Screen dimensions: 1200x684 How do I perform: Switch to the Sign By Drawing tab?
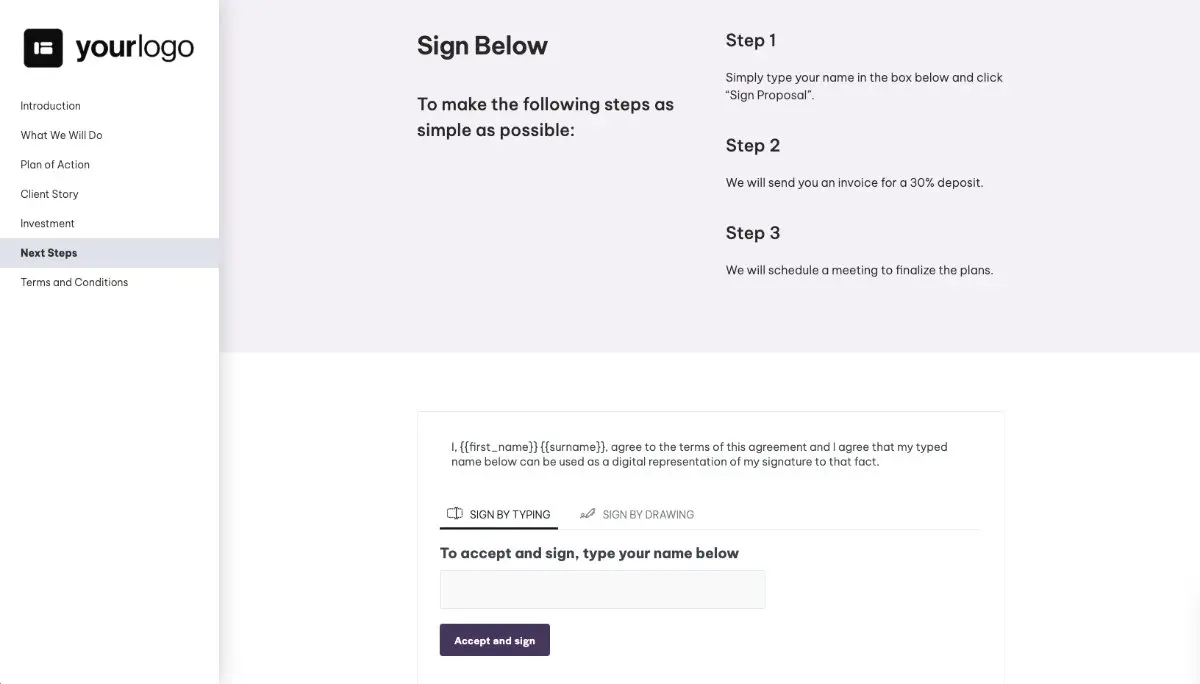point(647,514)
